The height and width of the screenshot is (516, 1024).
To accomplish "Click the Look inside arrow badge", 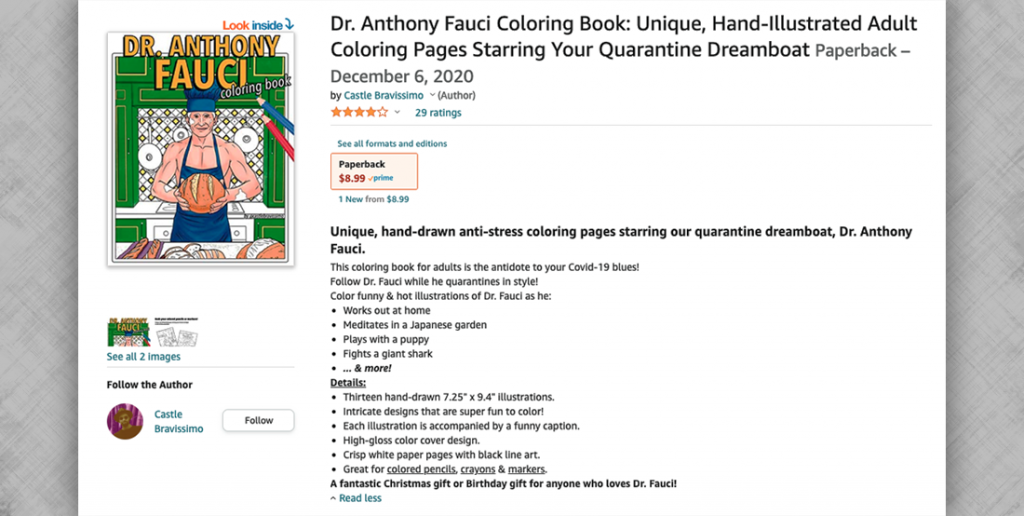I will [x=258, y=23].
